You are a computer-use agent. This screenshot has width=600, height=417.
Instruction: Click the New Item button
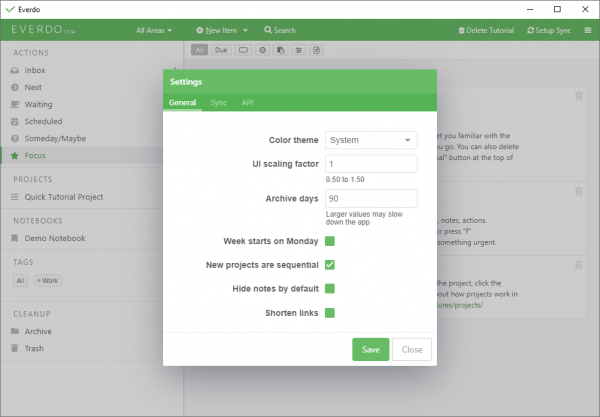coord(217,30)
